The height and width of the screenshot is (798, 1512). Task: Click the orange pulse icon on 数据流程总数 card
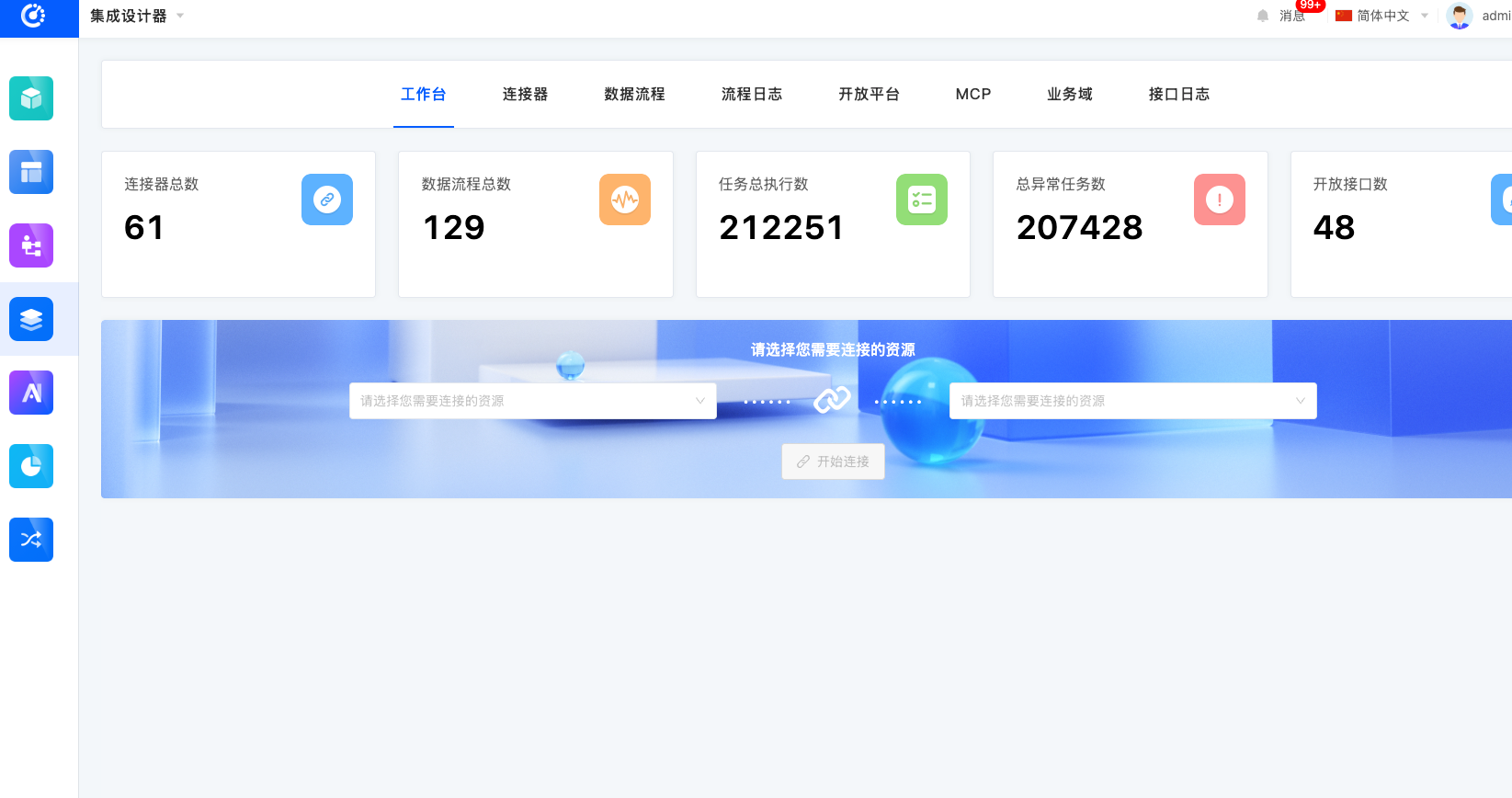(625, 199)
